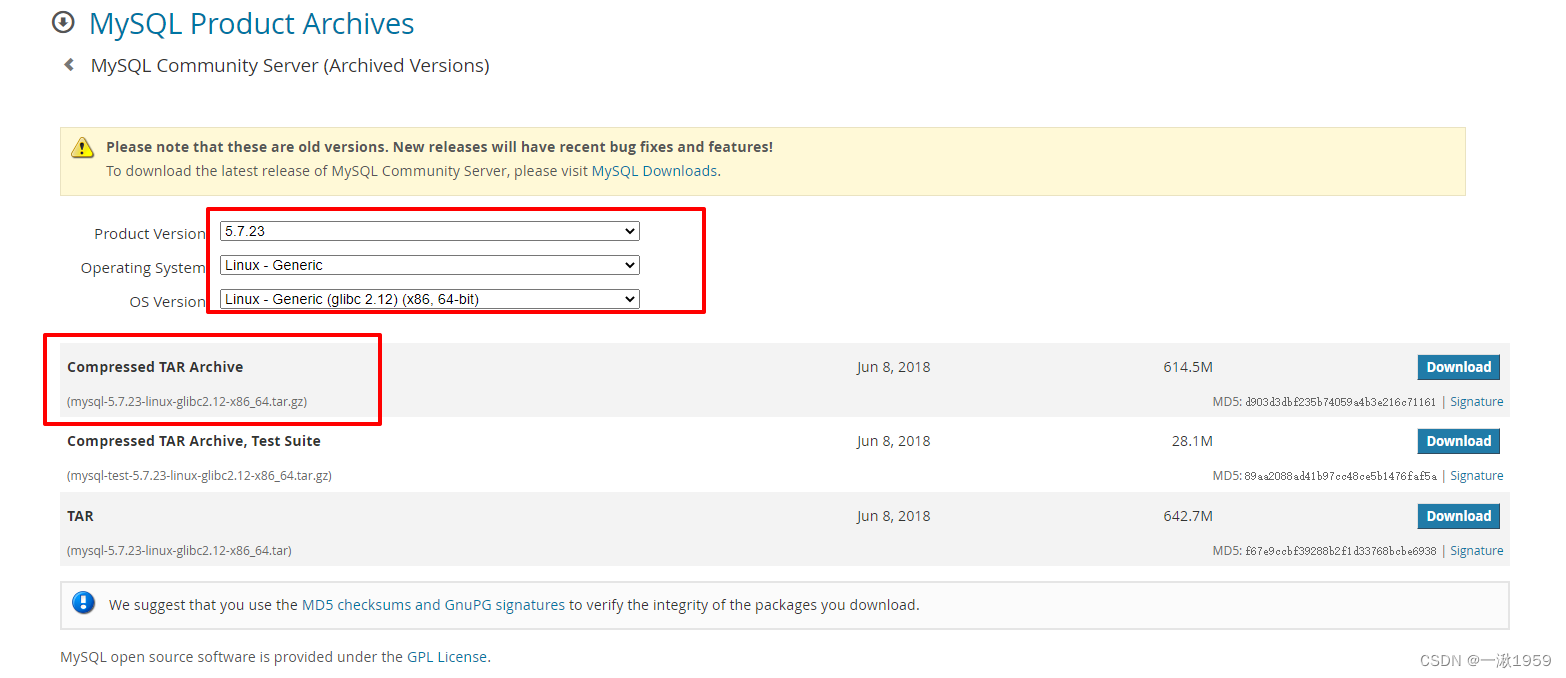Image resolution: width=1566 pixels, height=678 pixels.
Task: Click the Compressed TAR Archive, Test Suite title
Action: point(194,441)
